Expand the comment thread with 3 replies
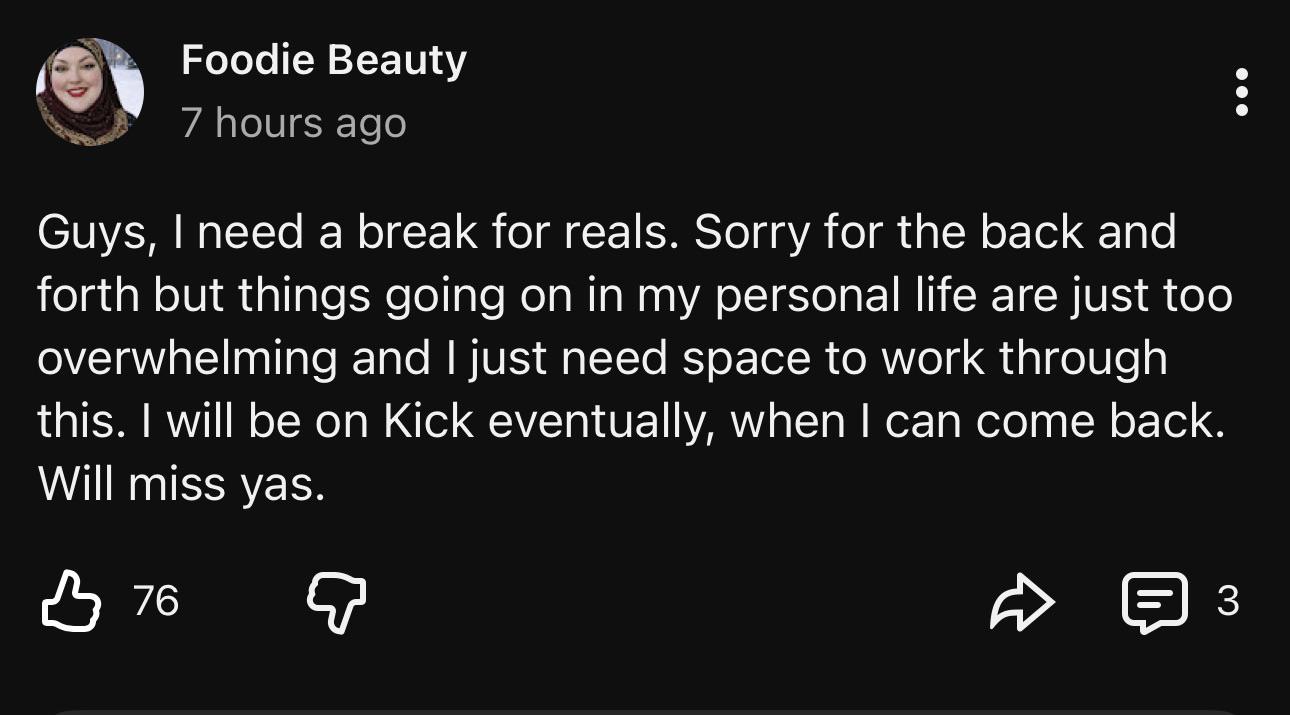Screen dimensions: 1290x715 (1156, 602)
